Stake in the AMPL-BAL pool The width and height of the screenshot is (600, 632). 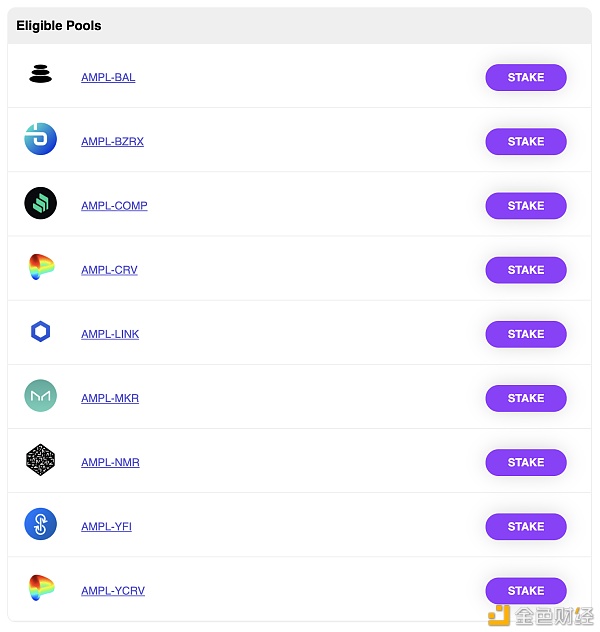tap(526, 77)
